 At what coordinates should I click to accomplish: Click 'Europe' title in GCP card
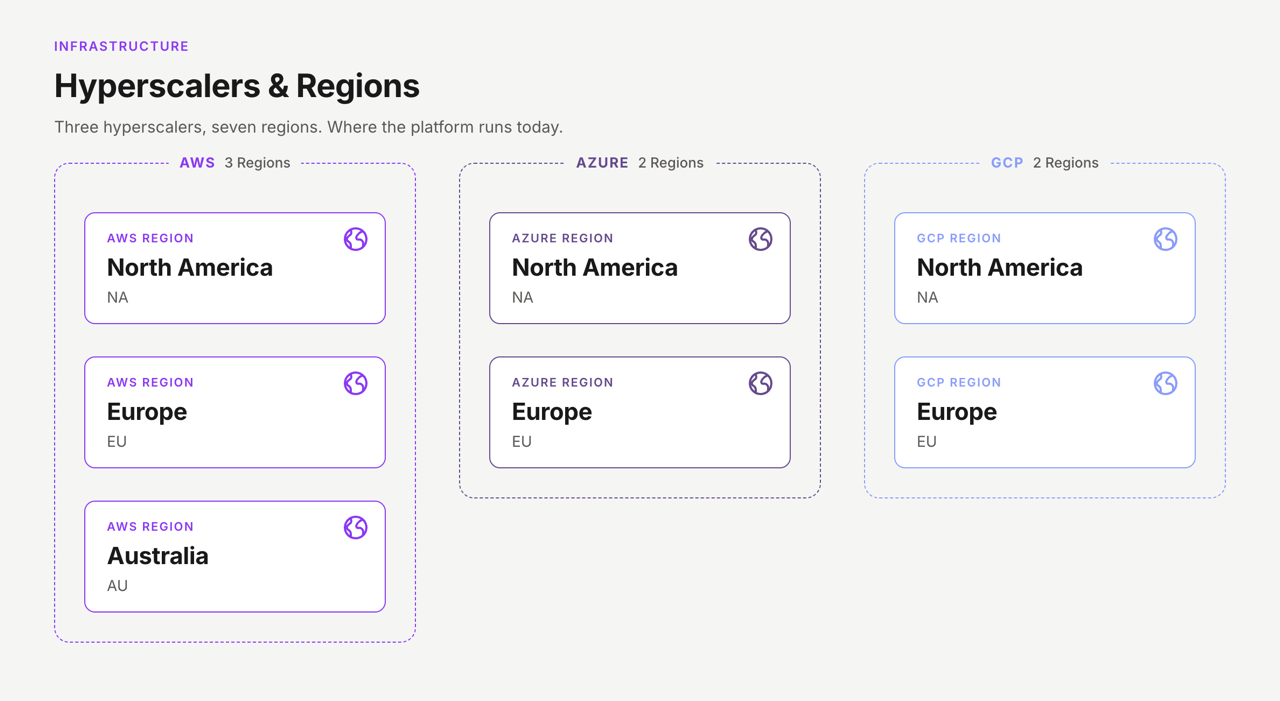click(957, 412)
